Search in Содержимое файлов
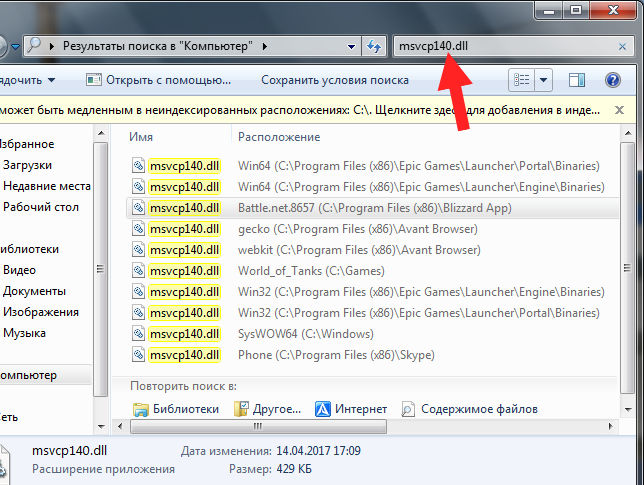The width and height of the screenshot is (644, 485). coord(469,409)
